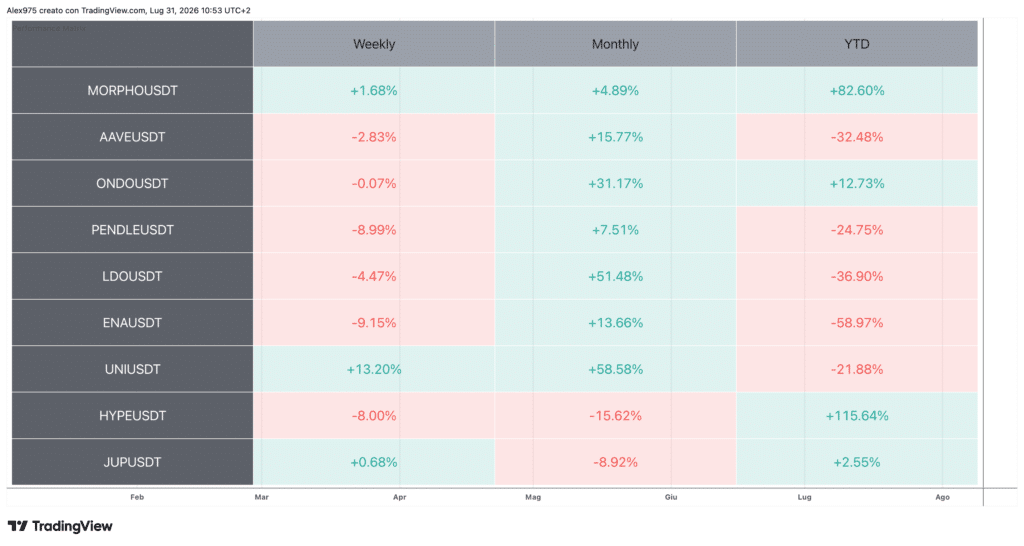
Task: Click HYPEUSDT YTD value +115.64%
Action: click(x=857, y=415)
